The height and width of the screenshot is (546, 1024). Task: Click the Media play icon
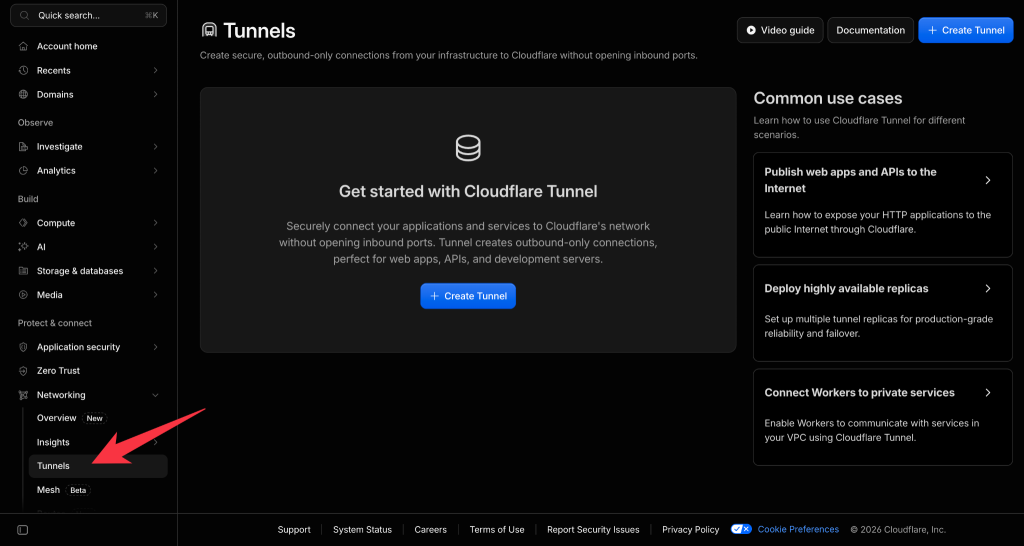tap(24, 295)
